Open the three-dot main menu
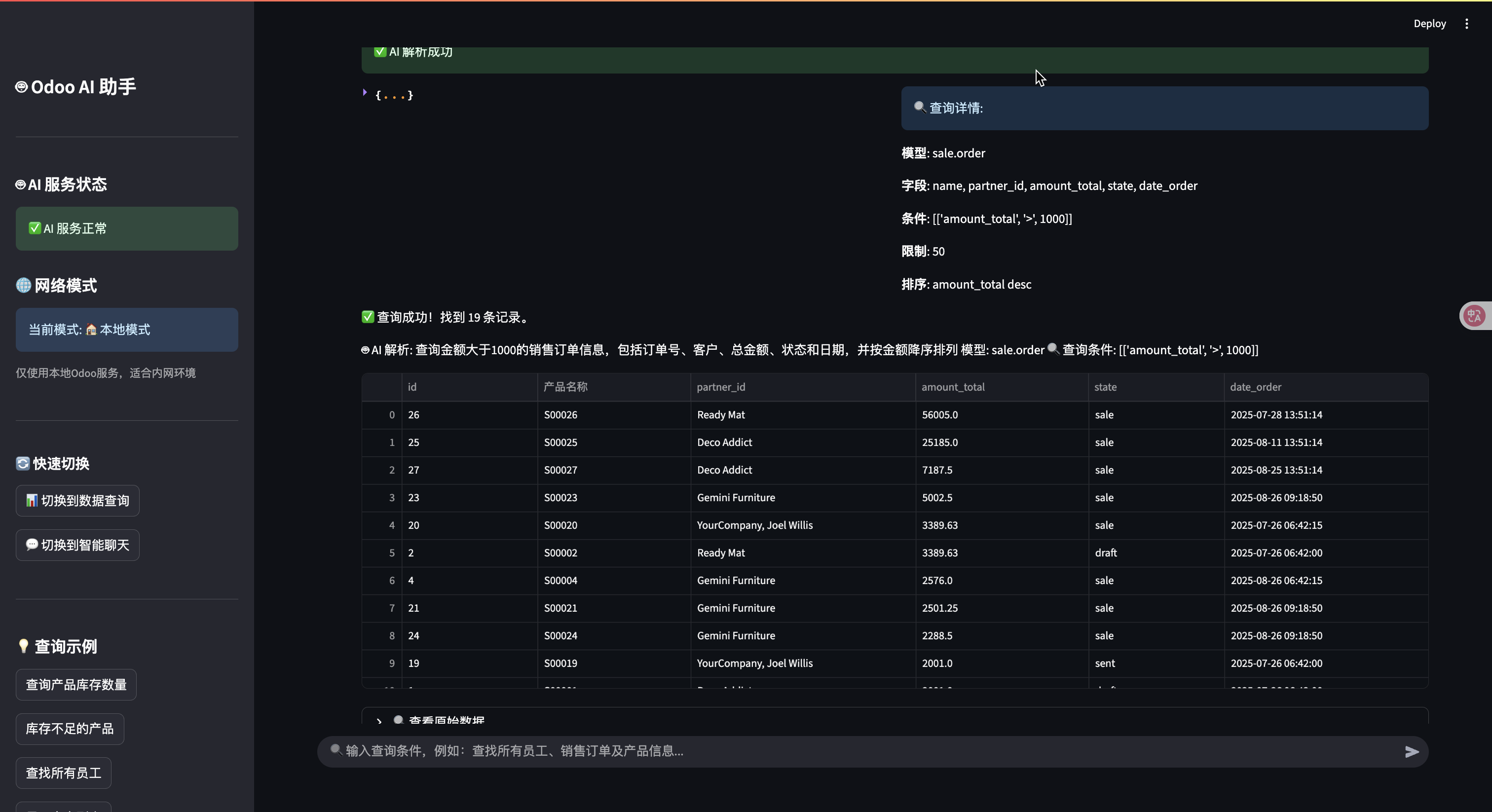Screen dimensions: 1492x812 1466,24
